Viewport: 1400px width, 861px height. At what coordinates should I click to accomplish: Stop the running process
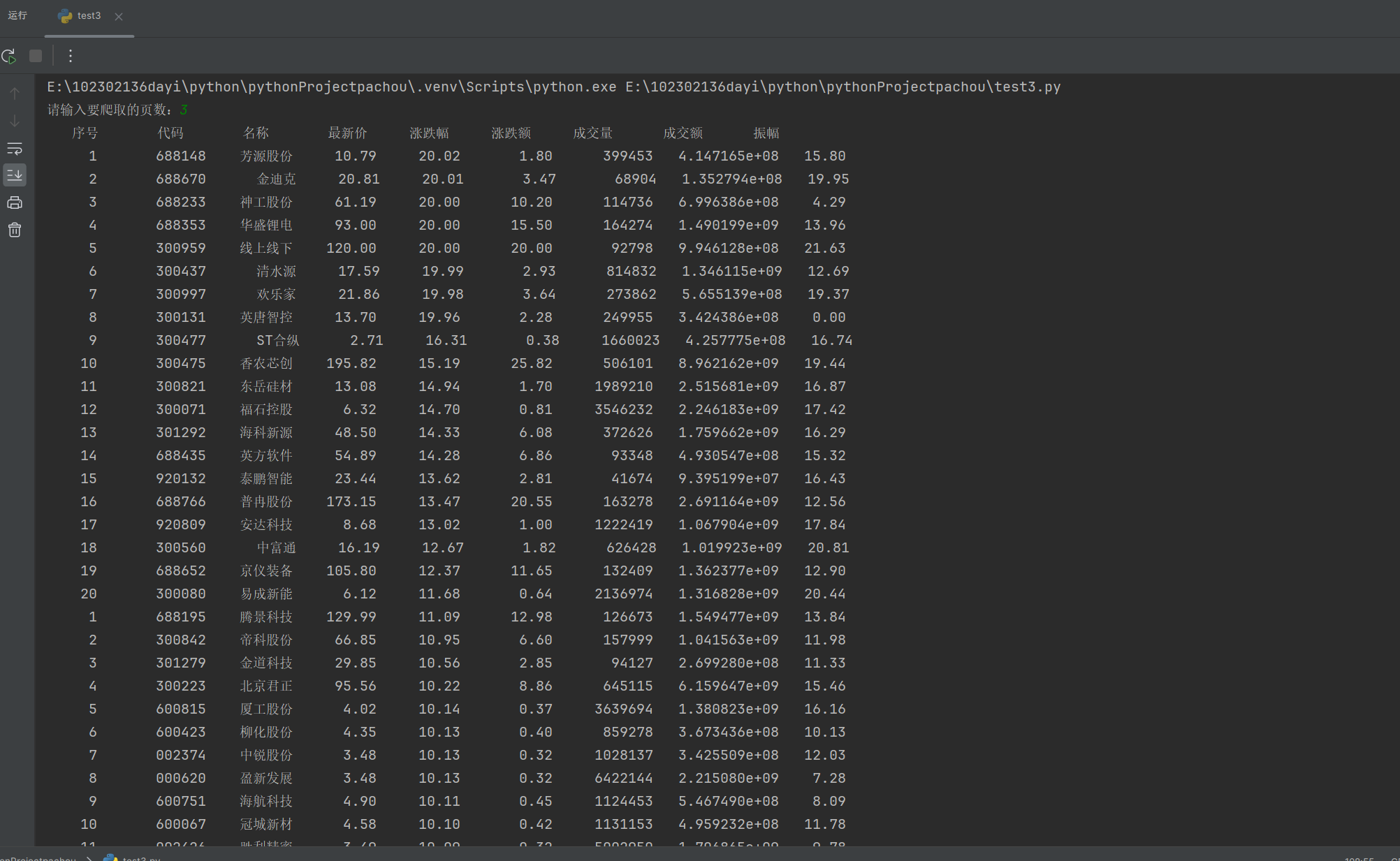(36, 56)
